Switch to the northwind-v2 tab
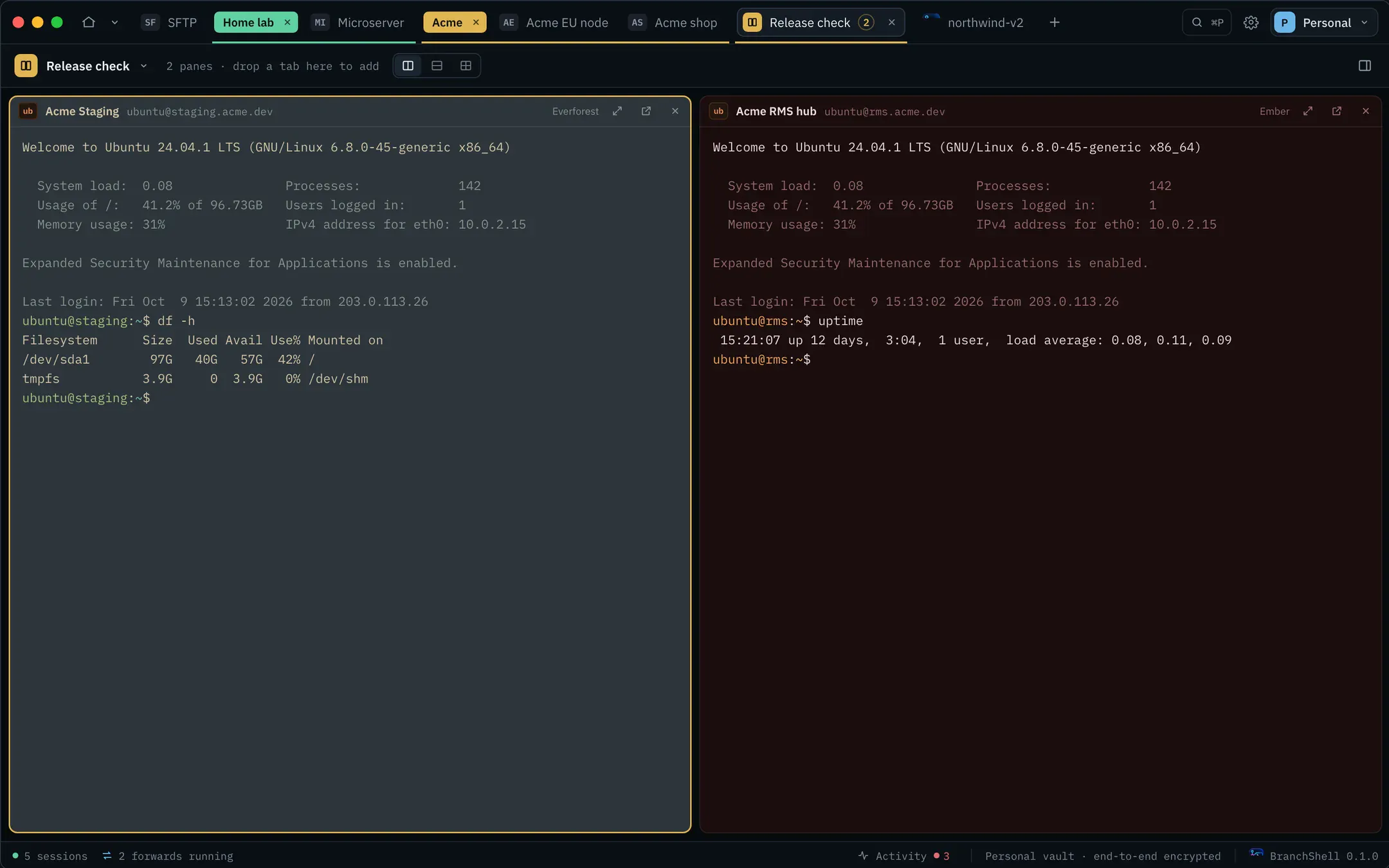The width and height of the screenshot is (1389, 868). tap(974, 23)
